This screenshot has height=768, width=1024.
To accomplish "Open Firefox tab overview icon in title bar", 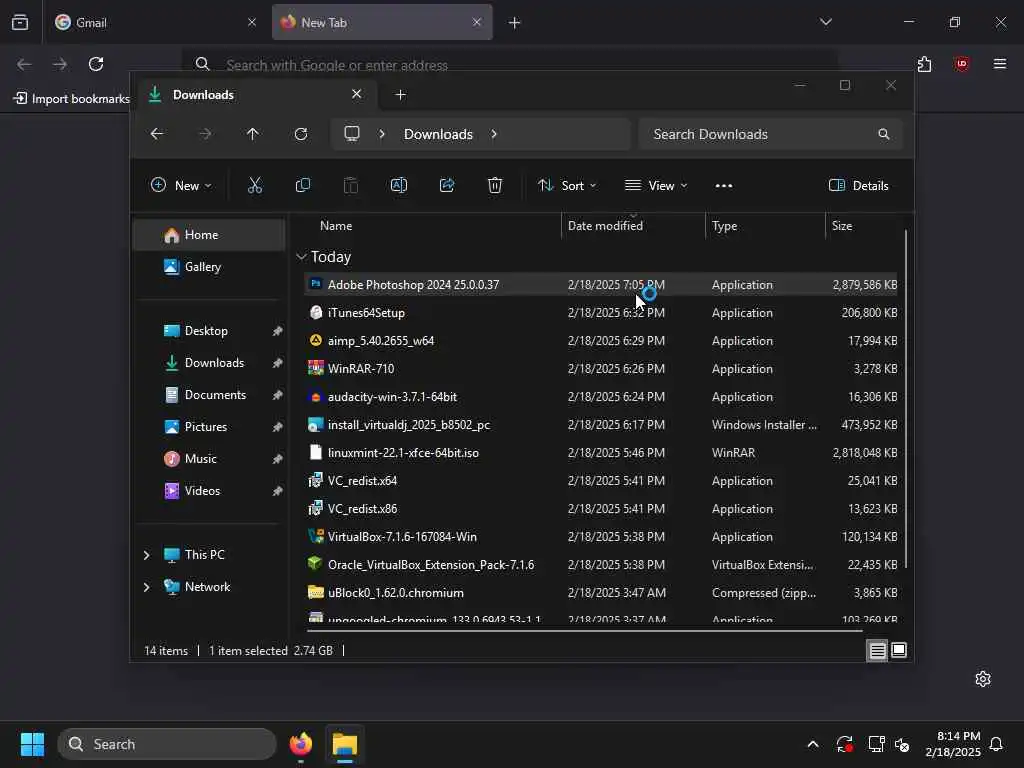I will click(20, 22).
